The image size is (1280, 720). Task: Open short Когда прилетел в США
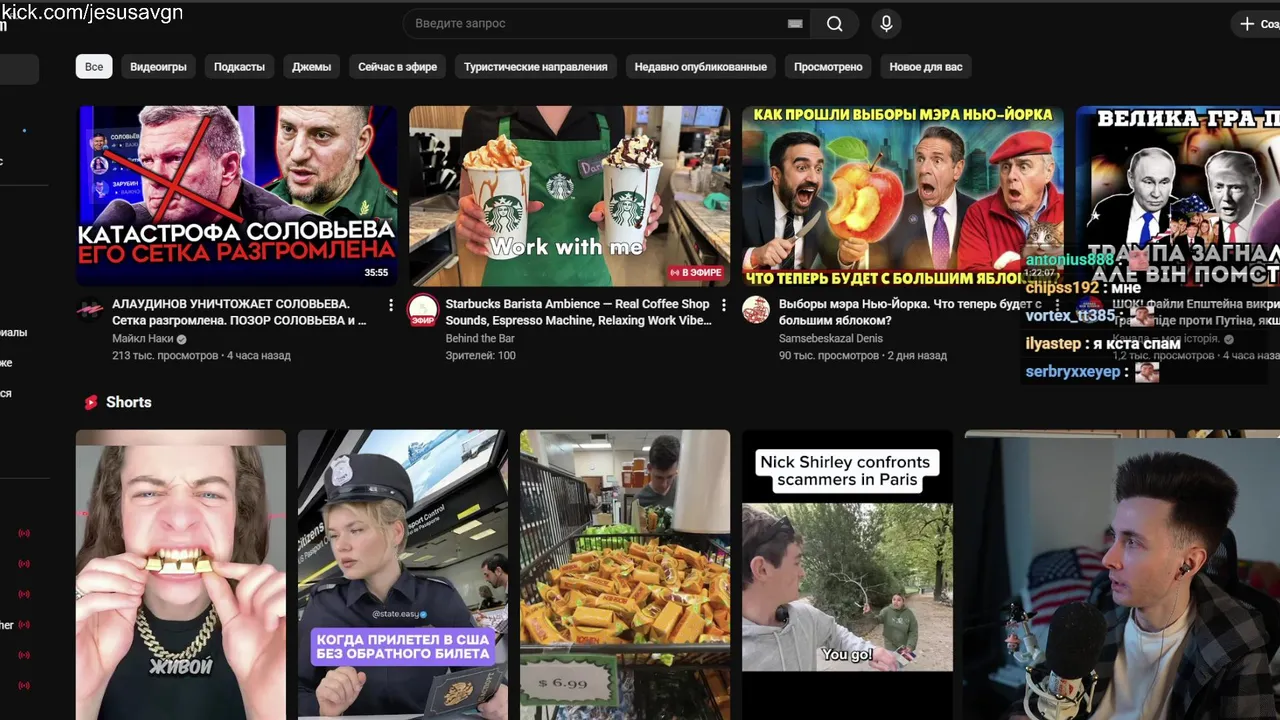pyautogui.click(x=403, y=575)
